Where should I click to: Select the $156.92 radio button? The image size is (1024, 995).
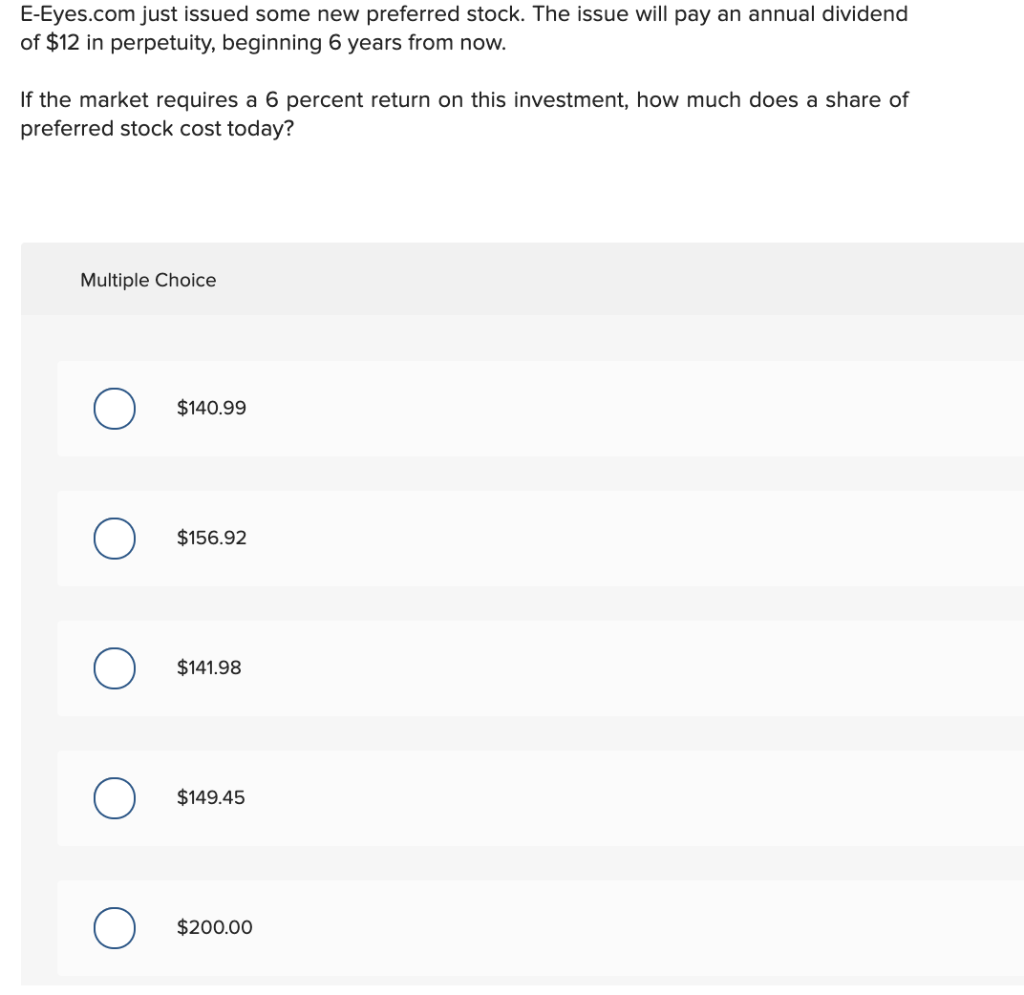(113, 538)
